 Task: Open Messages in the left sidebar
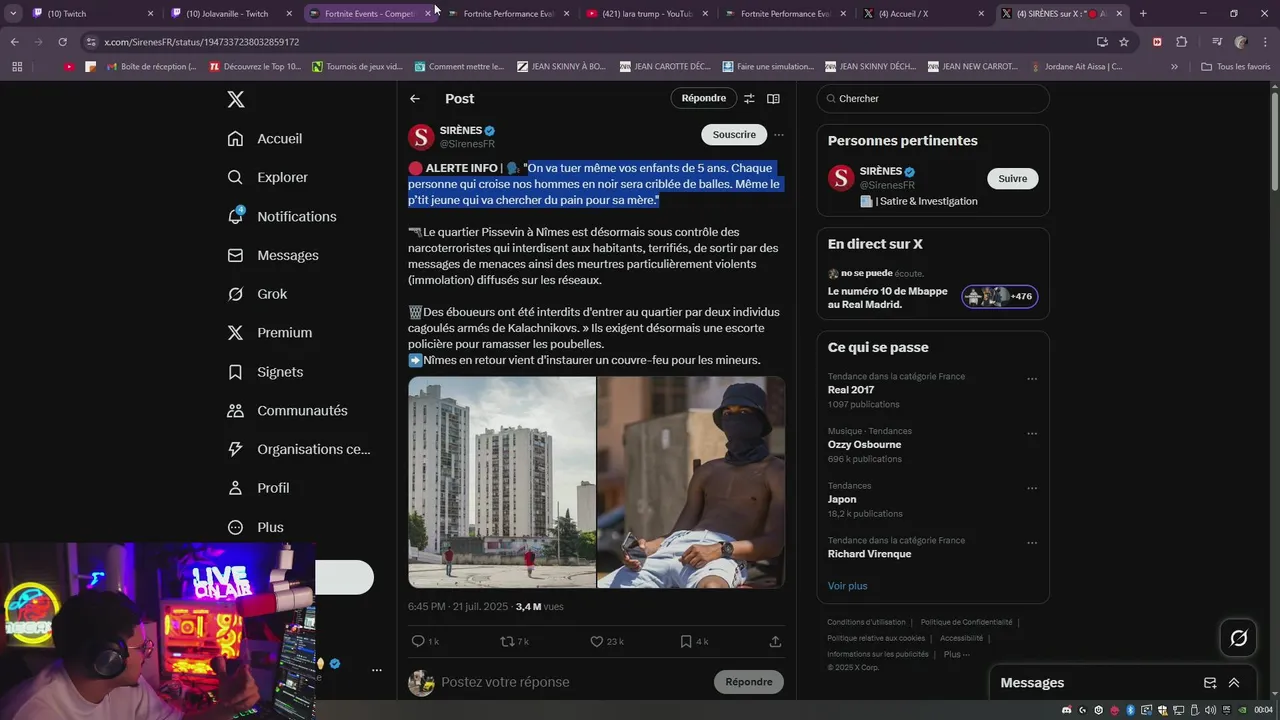coord(272,255)
